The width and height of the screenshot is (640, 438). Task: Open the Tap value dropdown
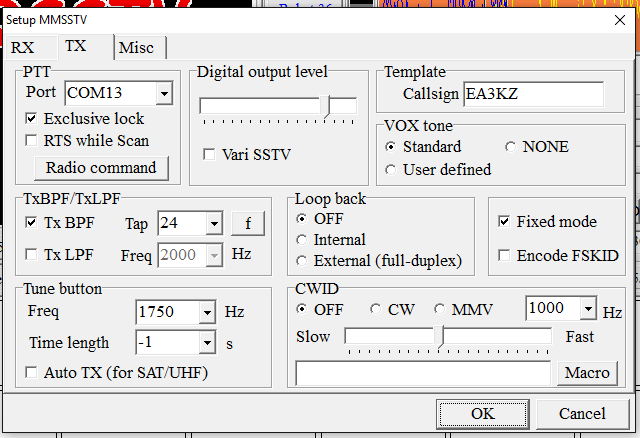coord(214,223)
